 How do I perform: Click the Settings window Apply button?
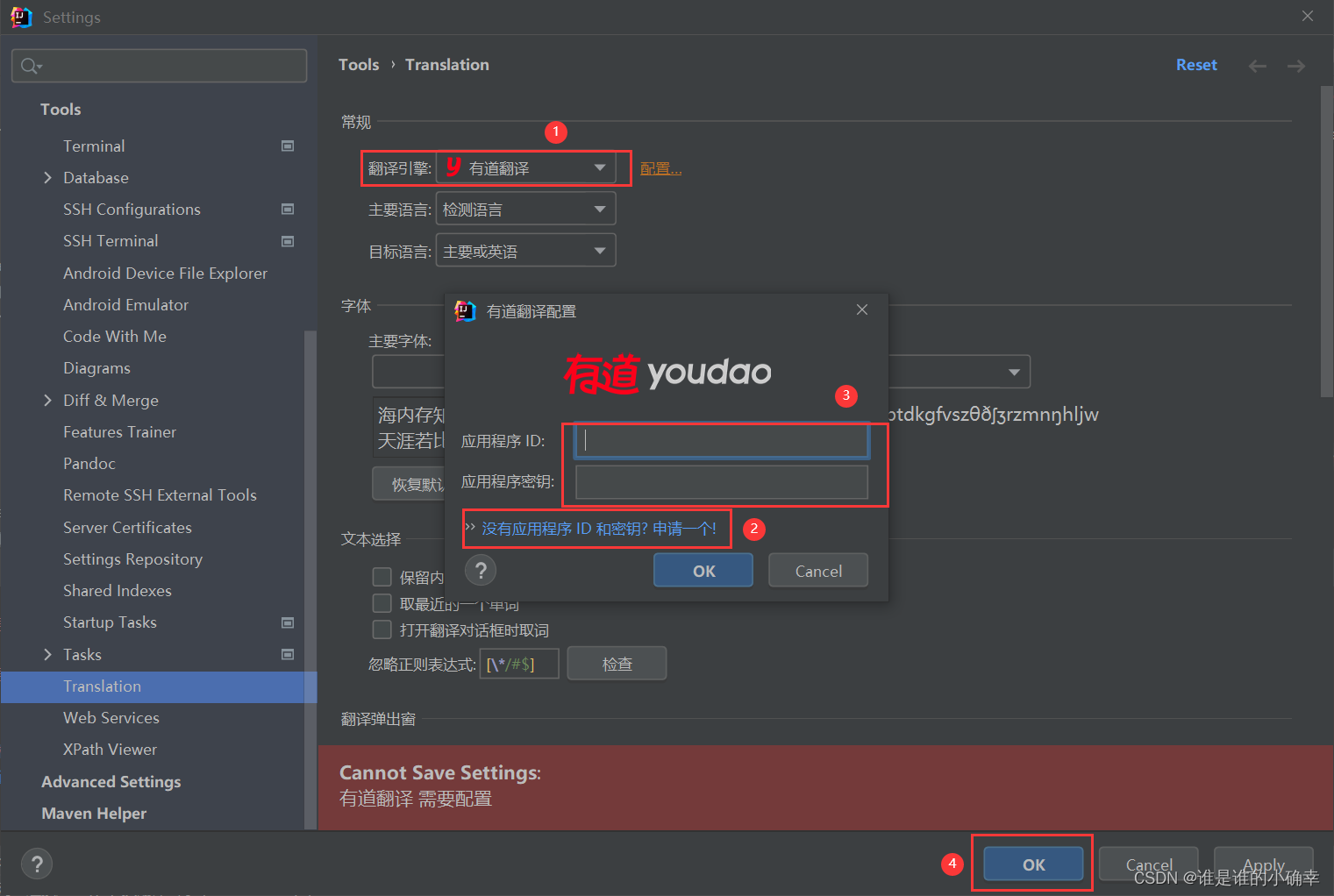click(x=1263, y=864)
